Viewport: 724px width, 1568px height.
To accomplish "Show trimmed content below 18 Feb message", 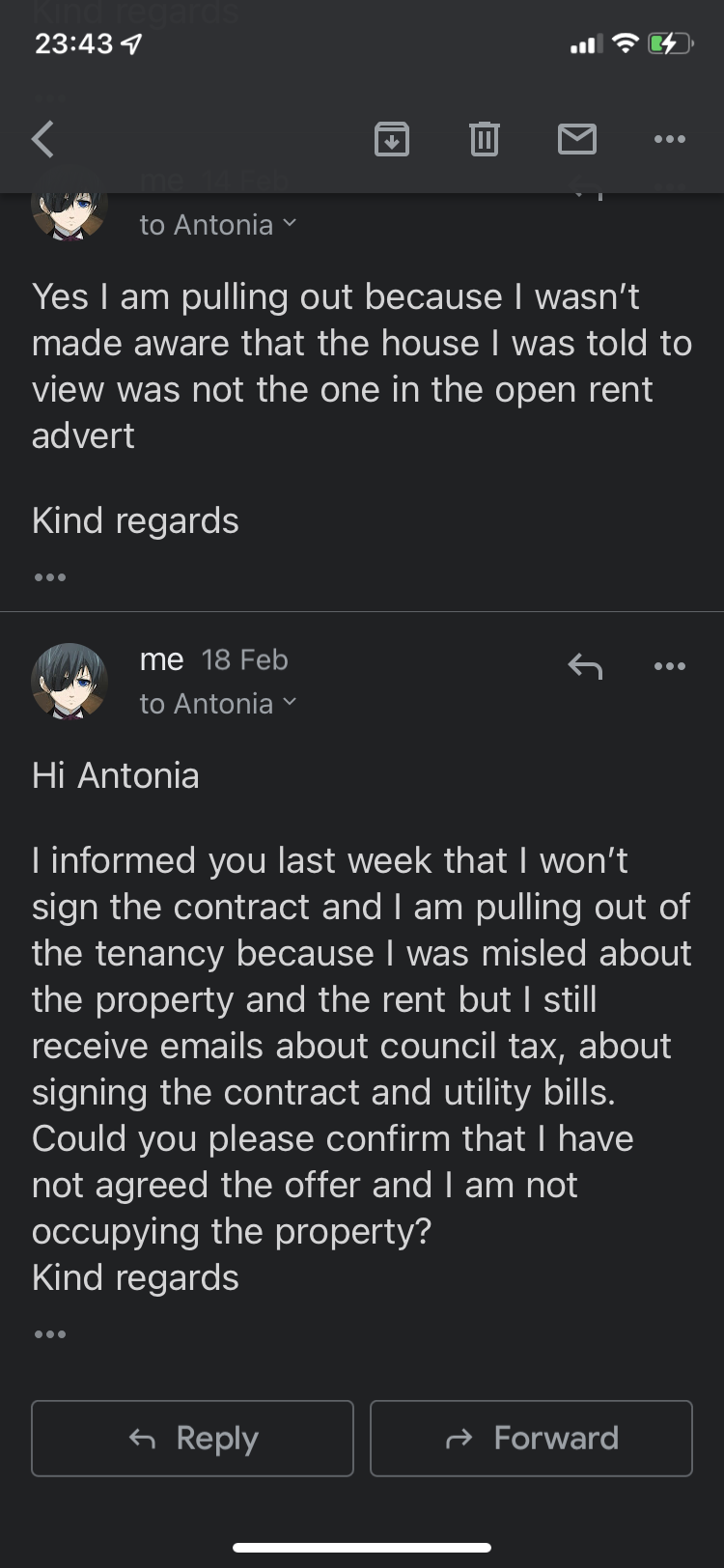I will [49, 1334].
